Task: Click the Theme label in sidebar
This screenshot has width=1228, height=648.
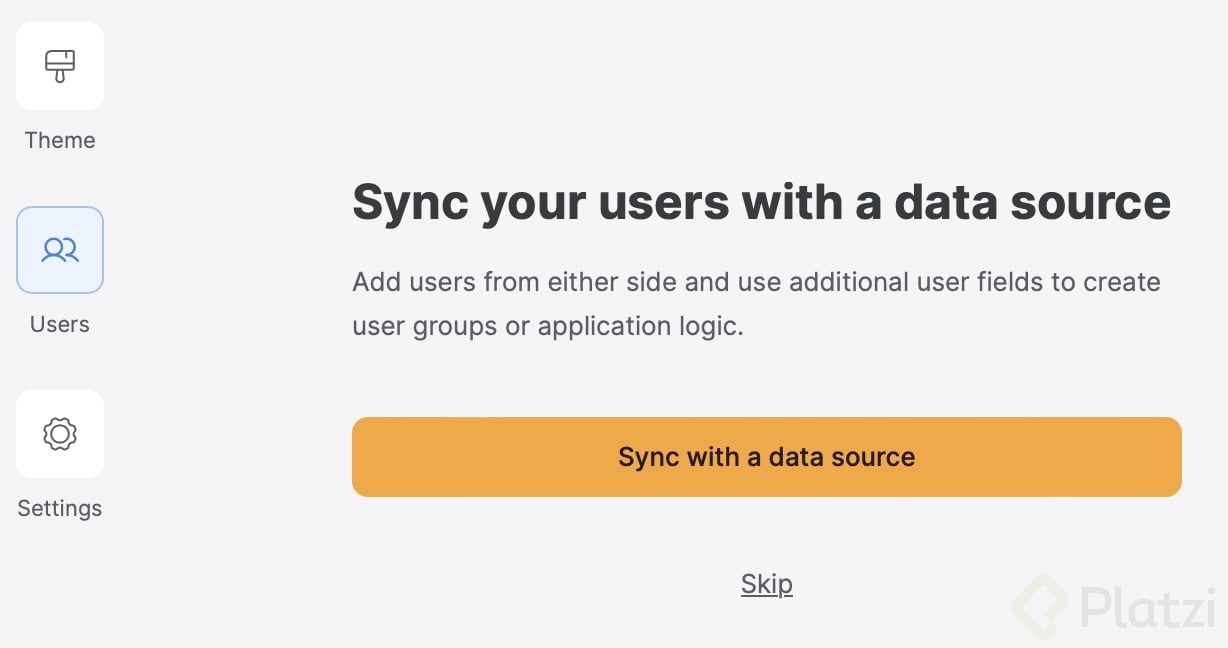Action: coord(60,140)
